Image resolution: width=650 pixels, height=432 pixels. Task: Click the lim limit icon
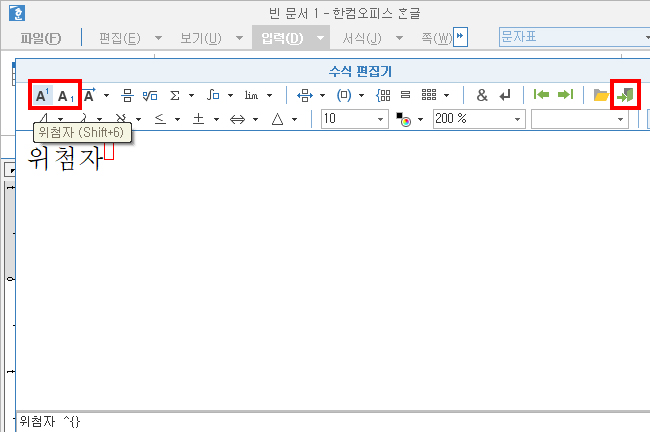click(x=251, y=95)
